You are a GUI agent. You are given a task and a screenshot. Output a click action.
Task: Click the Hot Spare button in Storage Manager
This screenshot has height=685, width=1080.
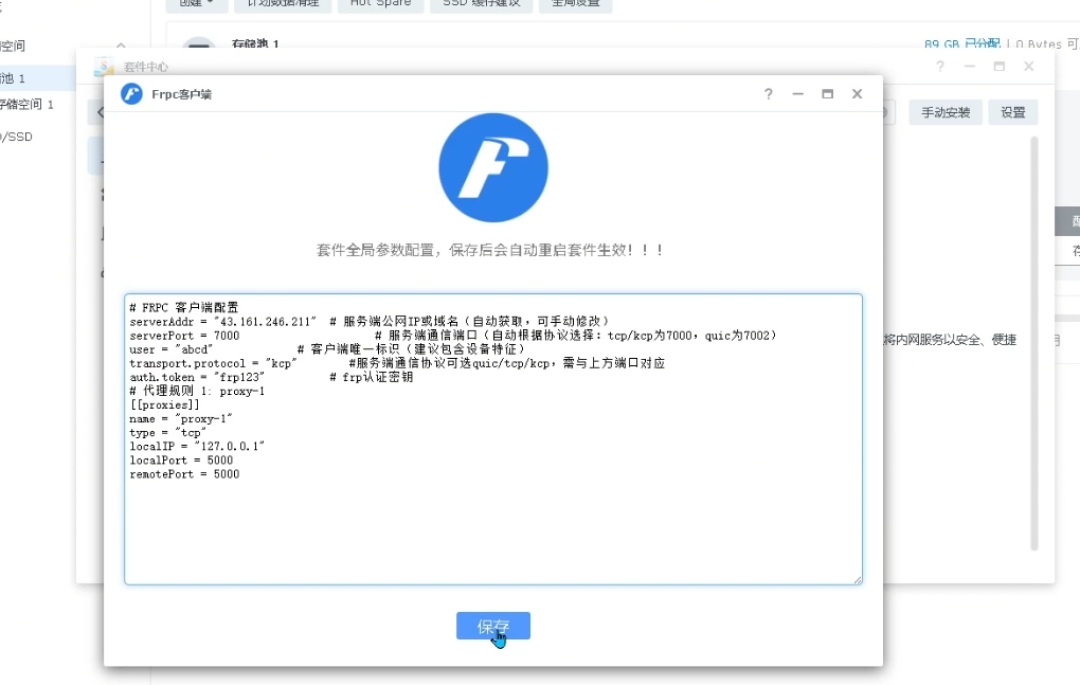(381, 3)
